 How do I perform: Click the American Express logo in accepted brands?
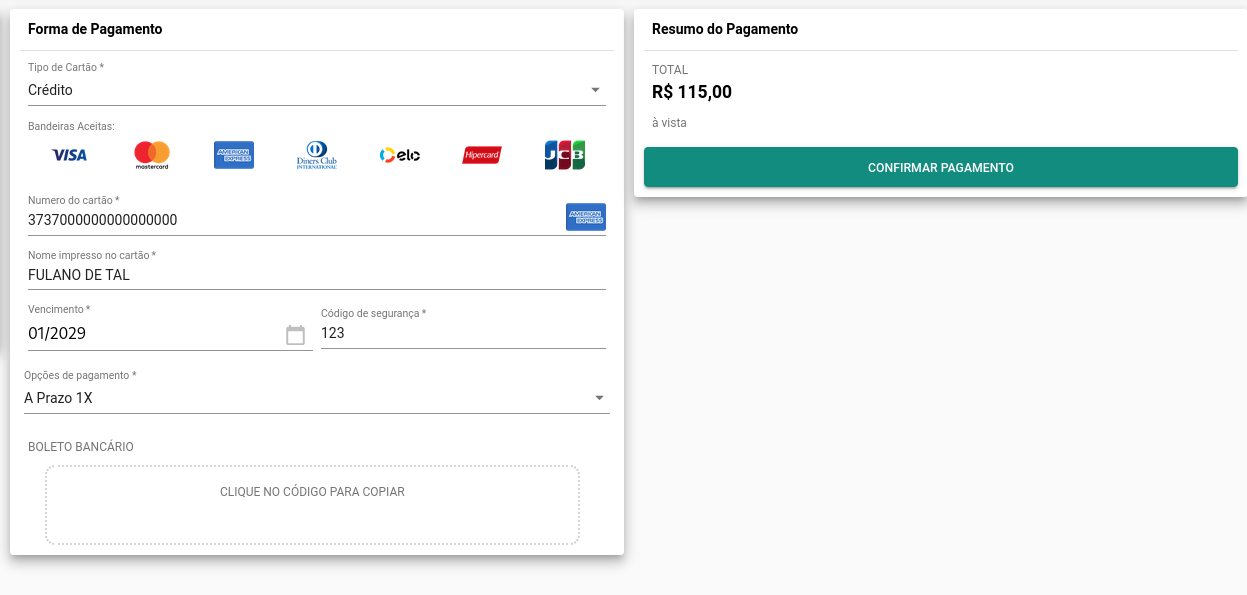[x=234, y=155]
